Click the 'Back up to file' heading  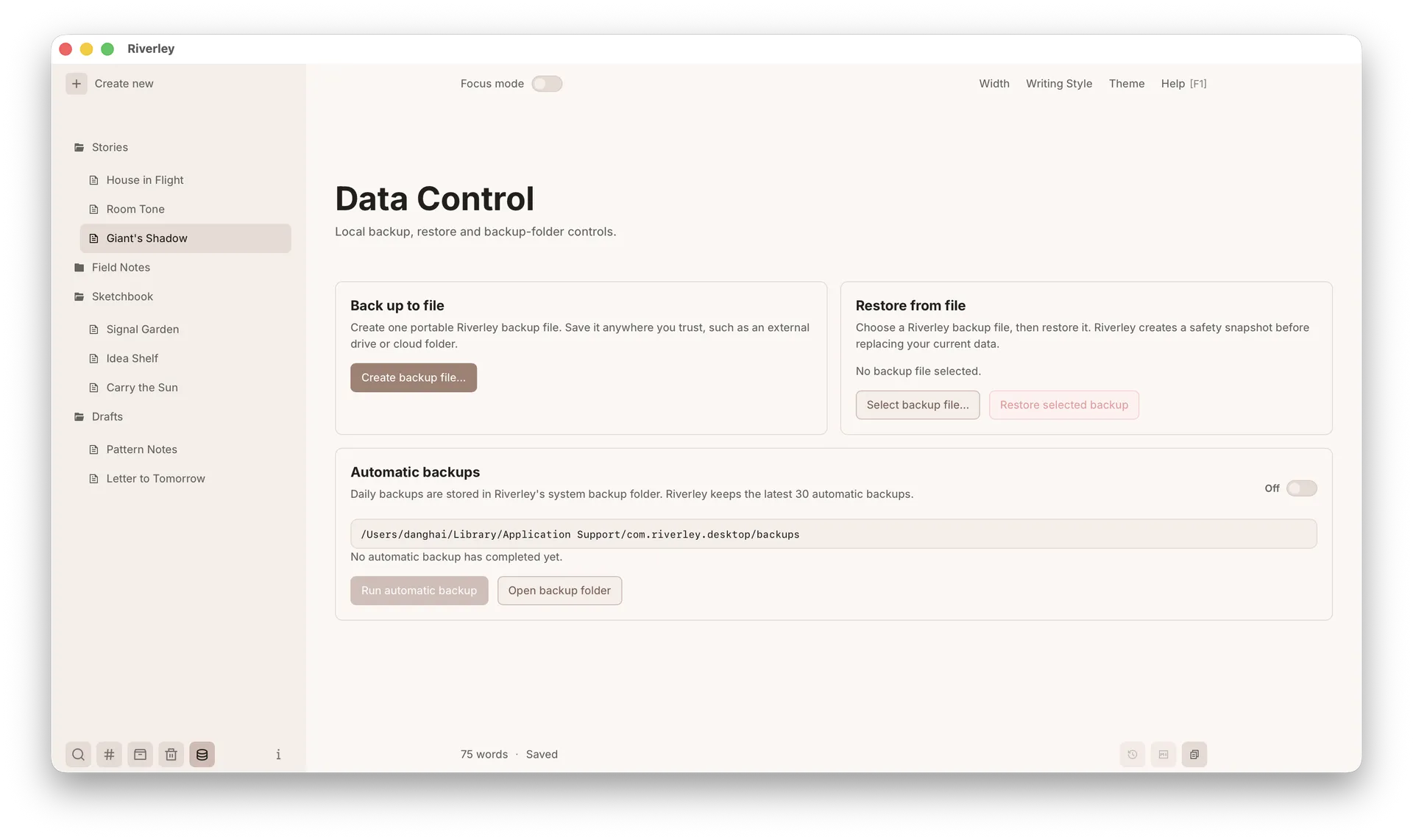click(397, 306)
